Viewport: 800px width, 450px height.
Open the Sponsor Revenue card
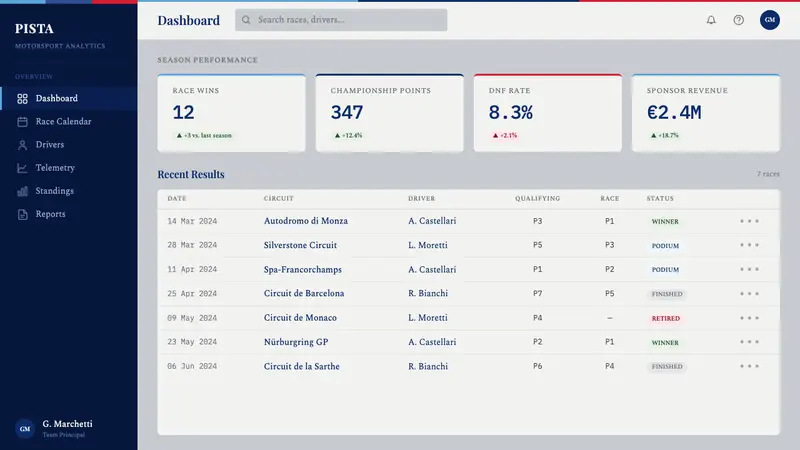point(706,113)
